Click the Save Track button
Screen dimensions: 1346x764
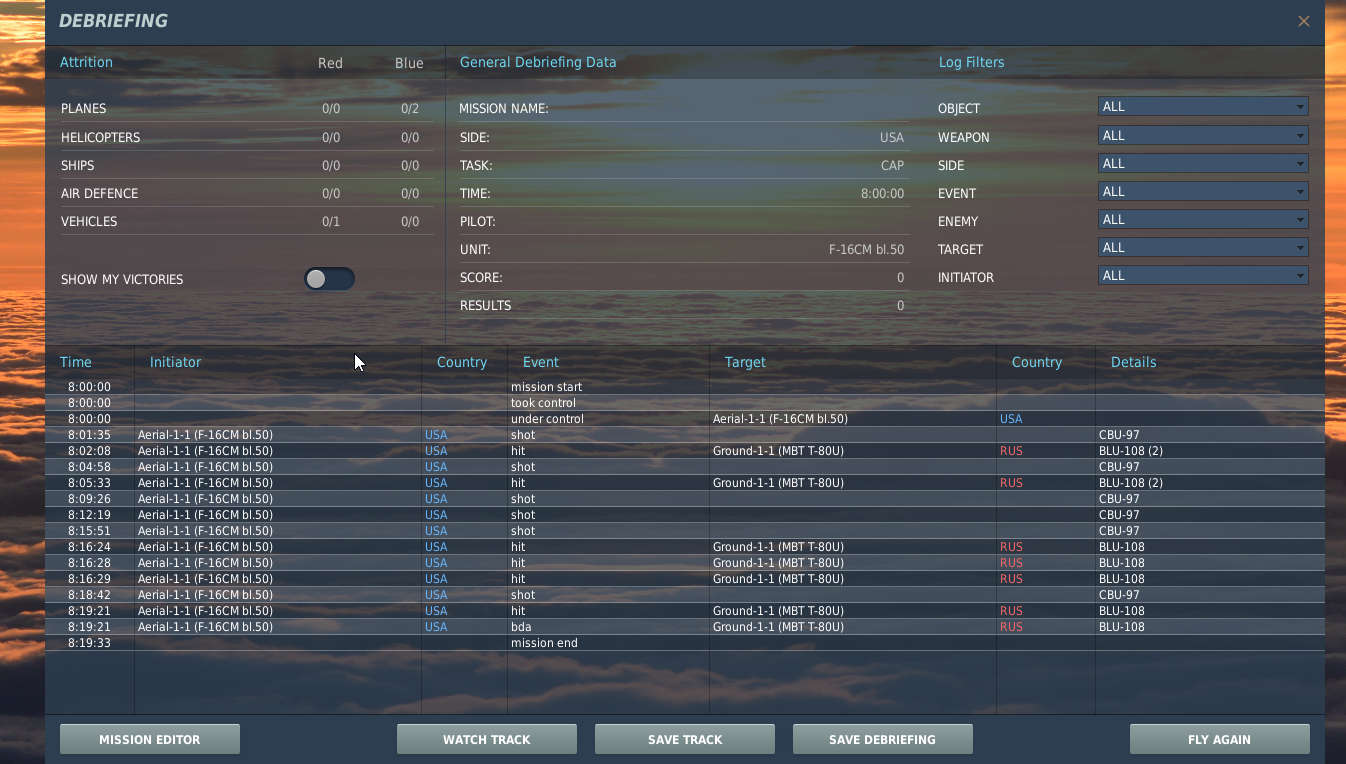click(685, 740)
